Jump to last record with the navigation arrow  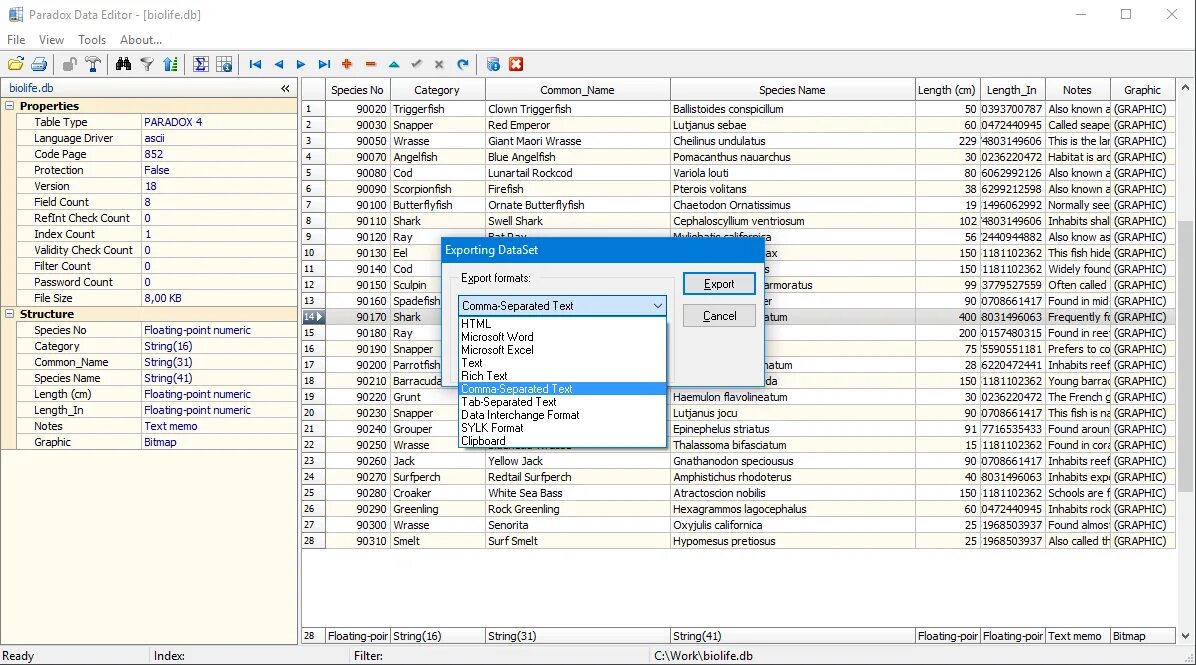pos(323,64)
